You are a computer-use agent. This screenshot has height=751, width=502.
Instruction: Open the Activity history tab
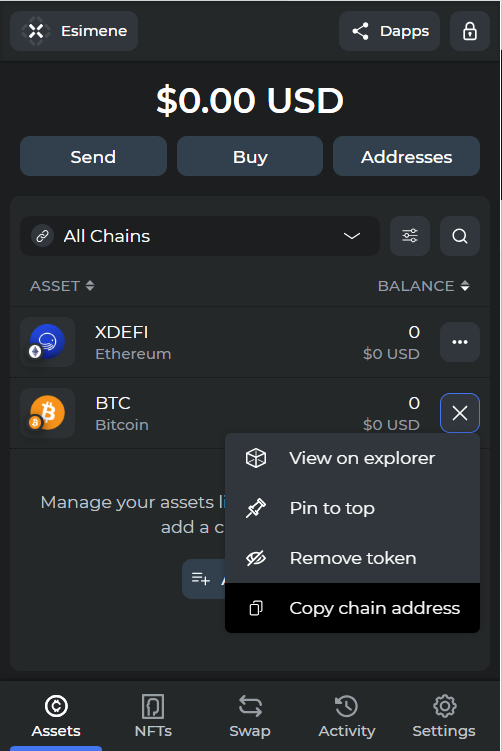[x=347, y=716]
